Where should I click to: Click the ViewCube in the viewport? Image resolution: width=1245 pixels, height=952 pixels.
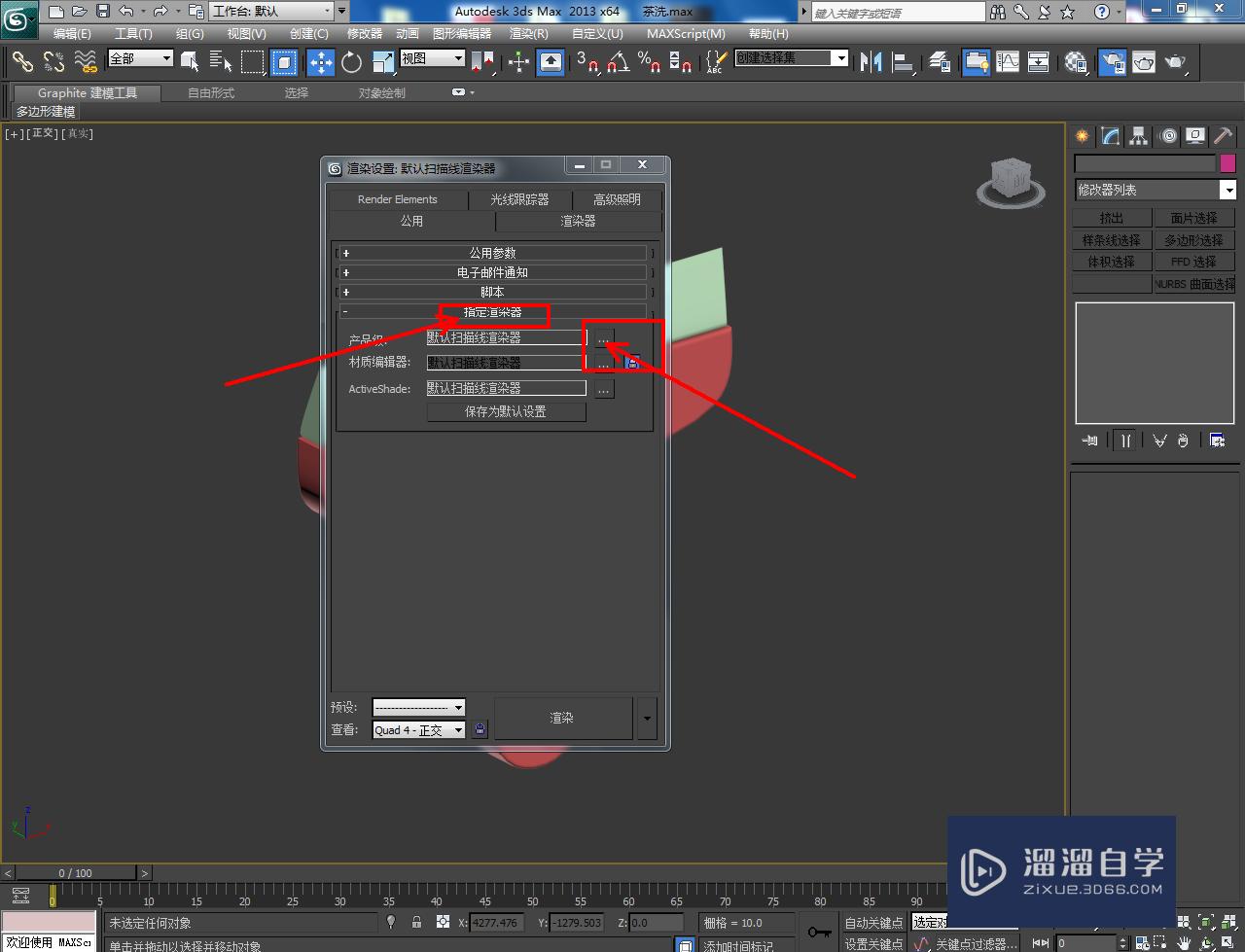click(x=1011, y=181)
